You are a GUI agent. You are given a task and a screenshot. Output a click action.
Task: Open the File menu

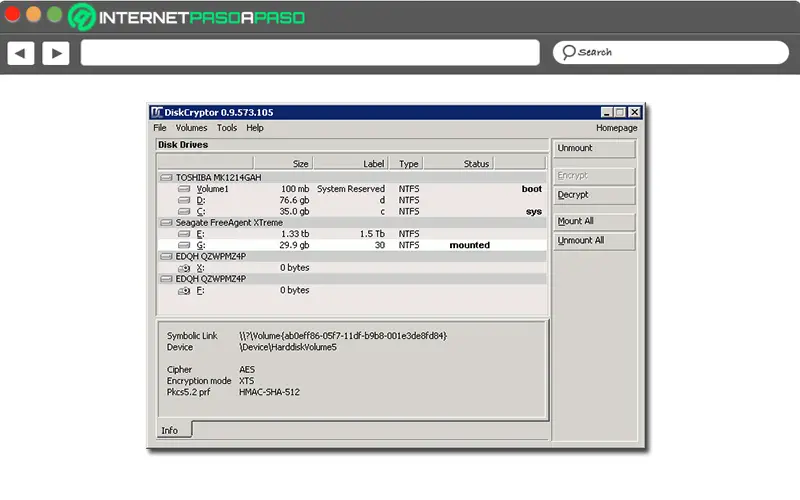[x=160, y=128]
